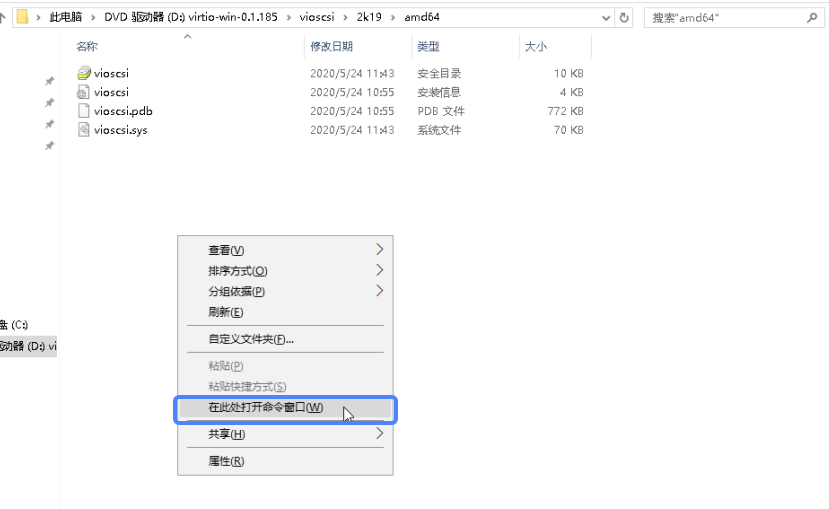The height and width of the screenshot is (509, 829).
Task: Expand the chevron after virtio-win-0.1.185 in the breadcrumb
Action: 289,17
